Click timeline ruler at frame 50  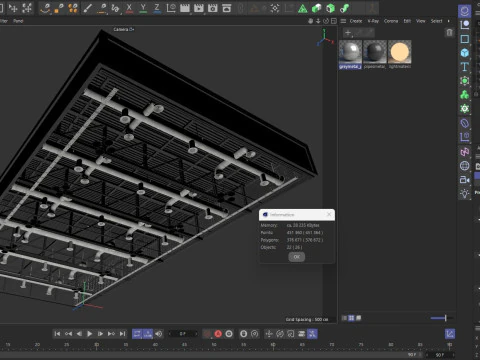[214, 346]
